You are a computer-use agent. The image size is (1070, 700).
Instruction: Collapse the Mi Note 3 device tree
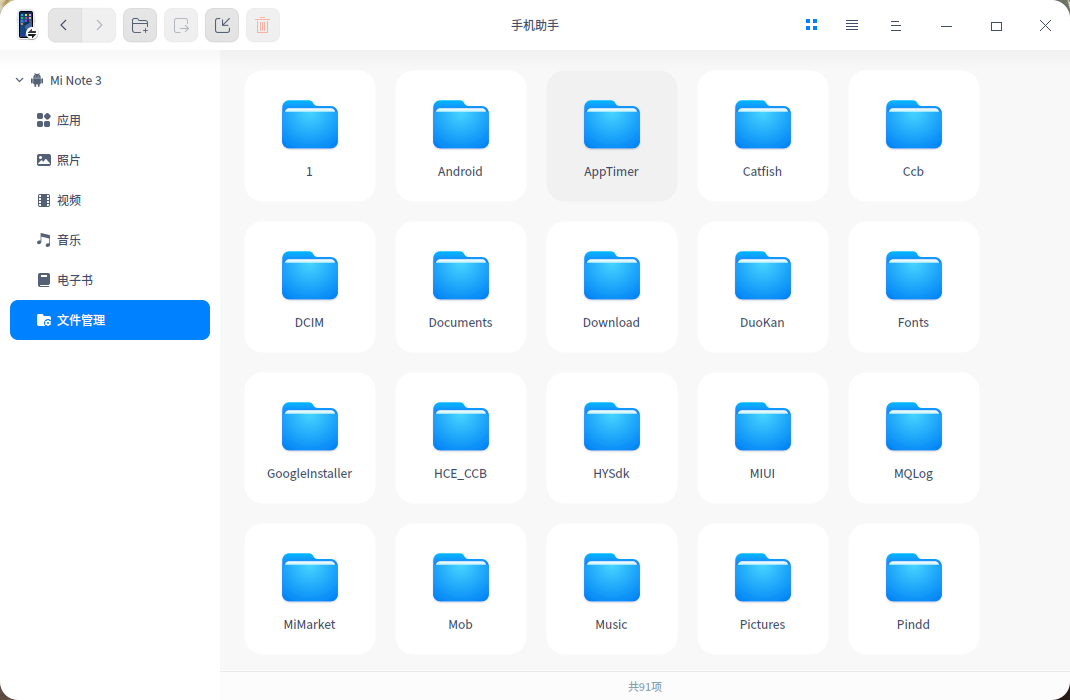tap(19, 80)
